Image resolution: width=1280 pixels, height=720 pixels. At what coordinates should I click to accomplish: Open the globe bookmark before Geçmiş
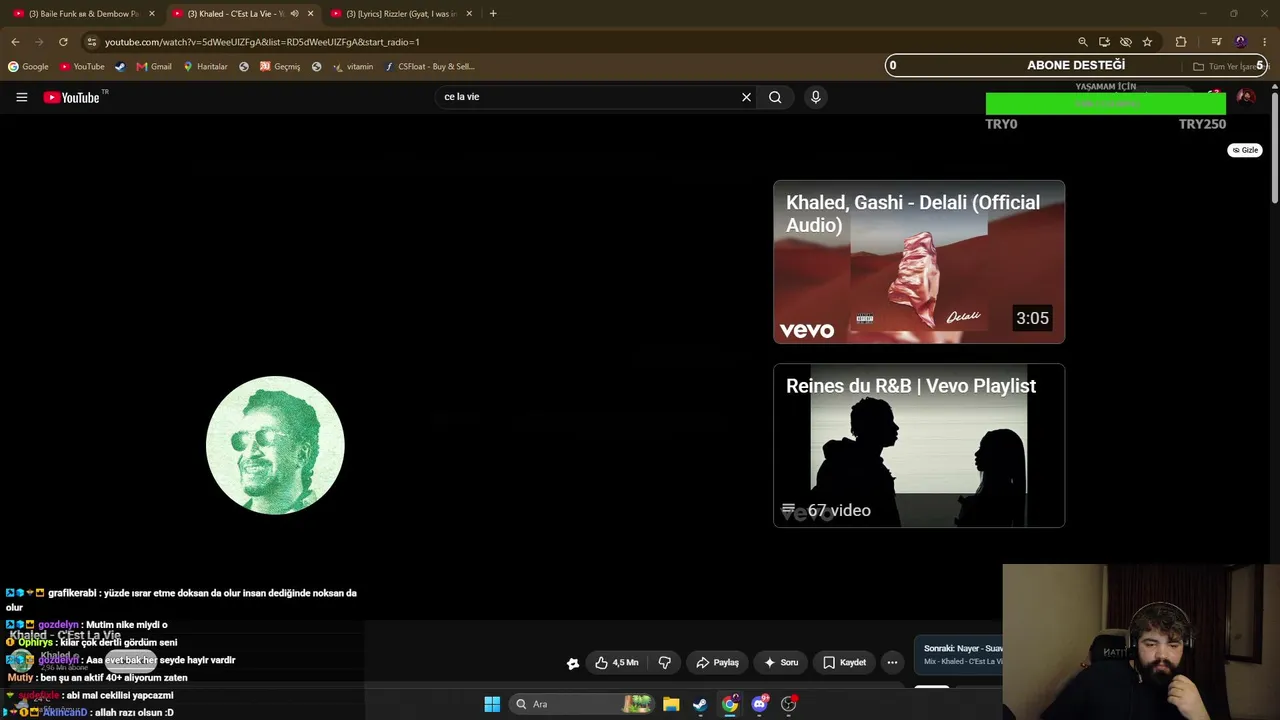tap(244, 67)
